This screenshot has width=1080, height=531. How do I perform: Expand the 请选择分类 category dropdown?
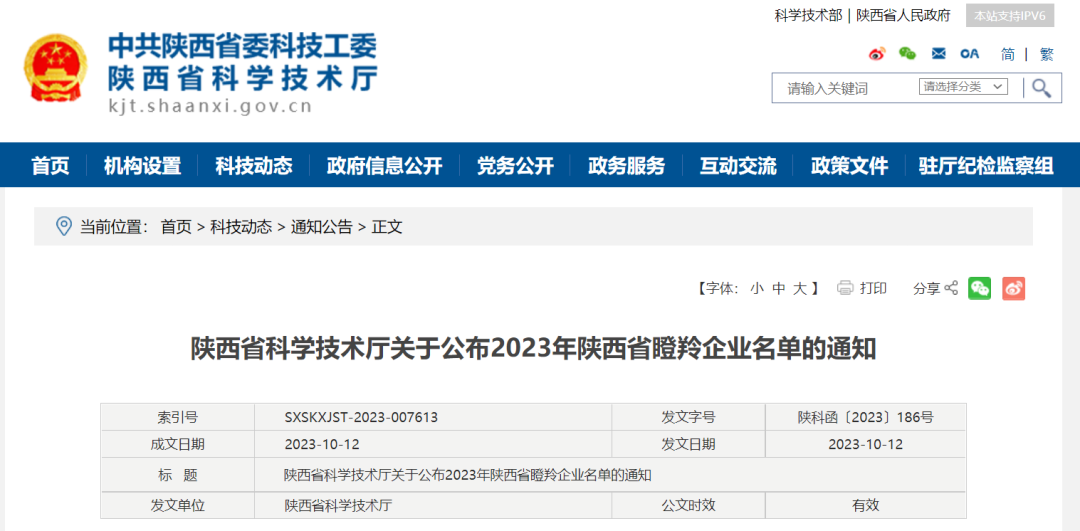pos(963,87)
